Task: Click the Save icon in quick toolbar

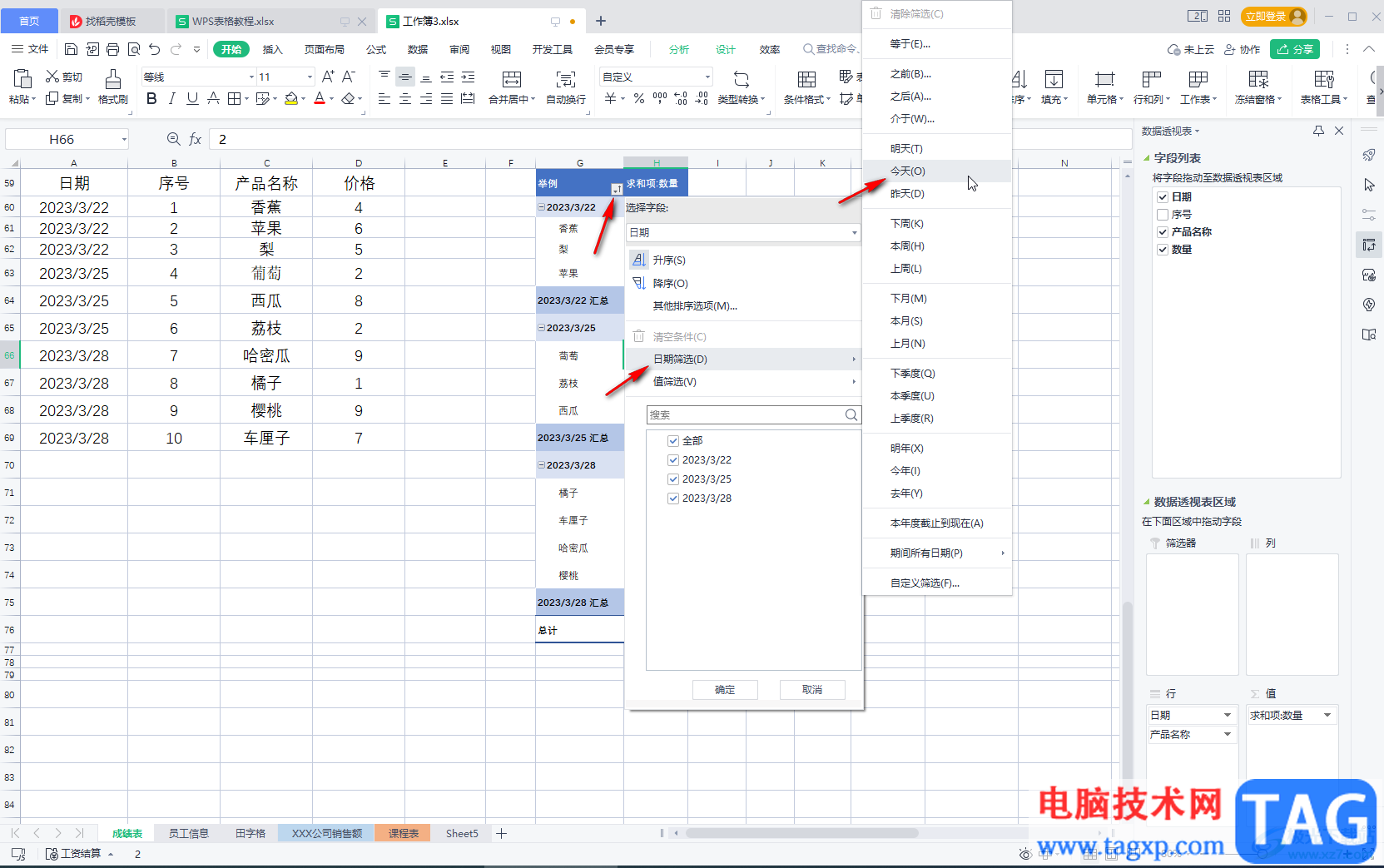Action: [71, 49]
